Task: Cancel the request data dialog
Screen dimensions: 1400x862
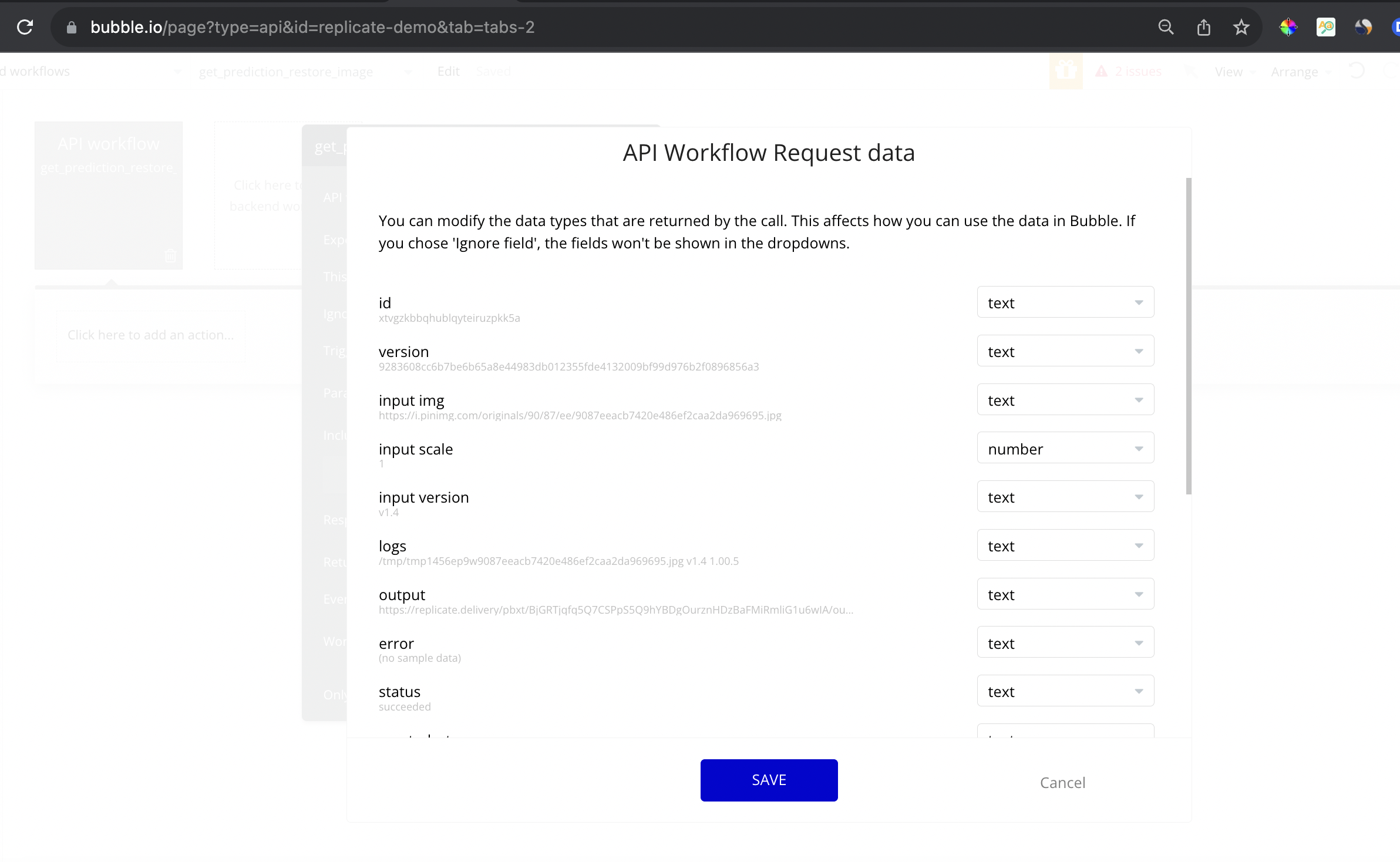Action: [x=1062, y=782]
